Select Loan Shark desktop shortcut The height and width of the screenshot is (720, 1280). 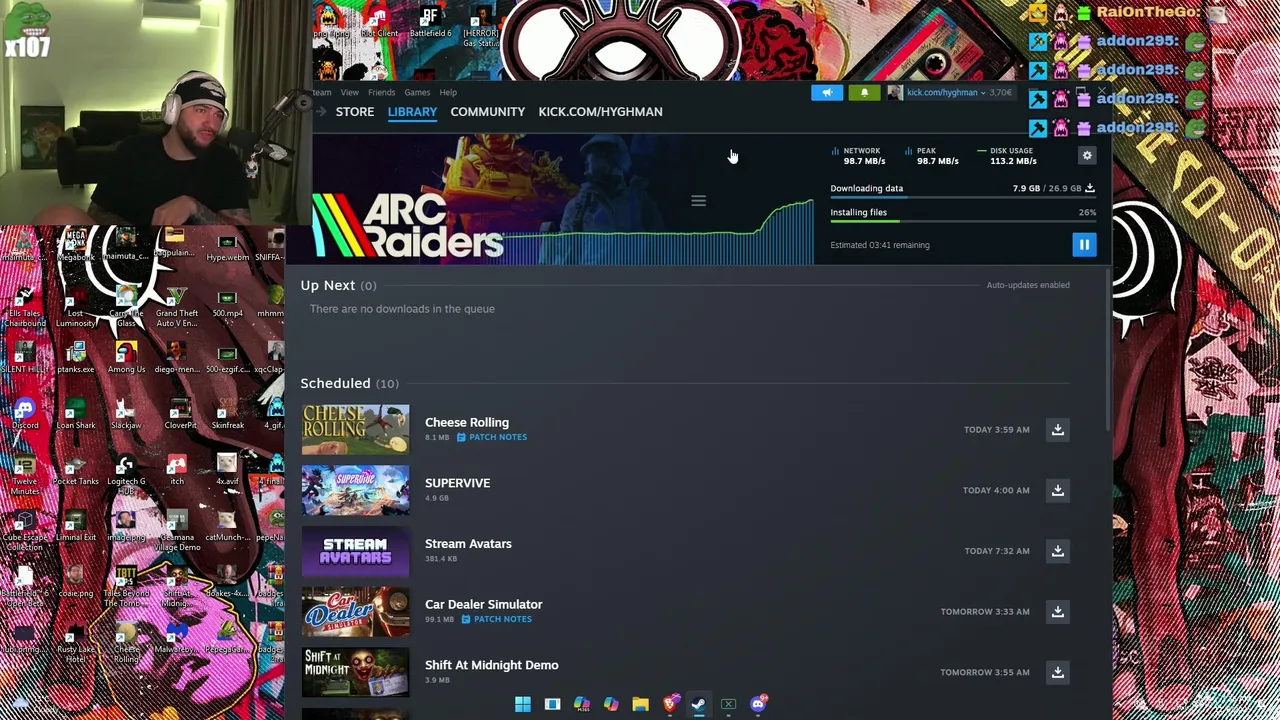point(76,414)
